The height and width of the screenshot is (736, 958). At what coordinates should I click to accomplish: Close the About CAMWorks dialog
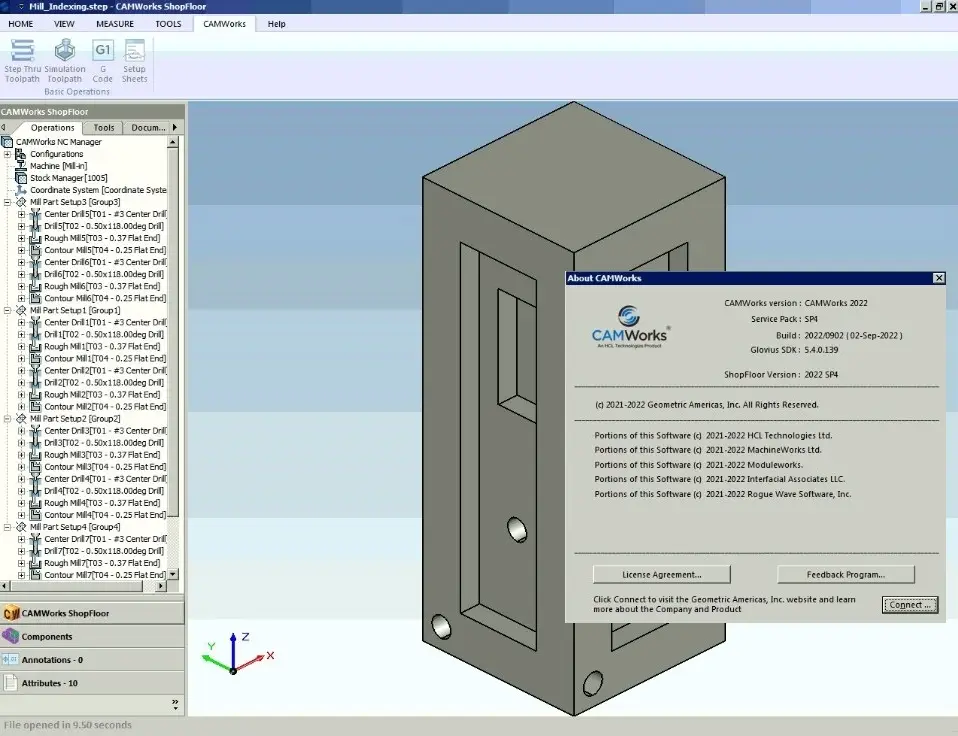coord(939,278)
